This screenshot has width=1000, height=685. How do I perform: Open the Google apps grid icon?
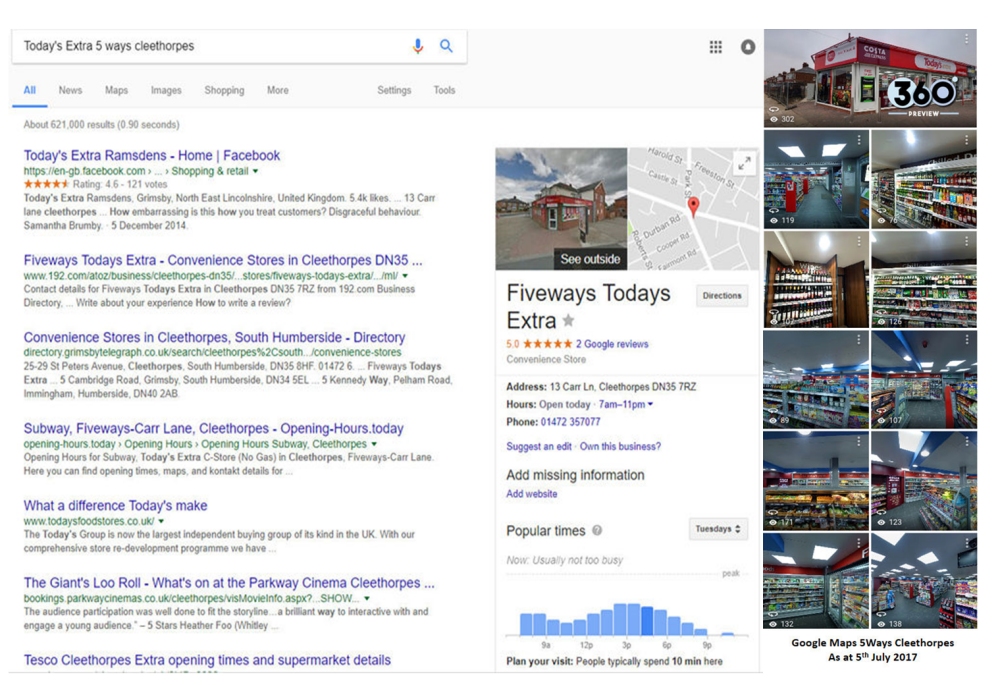(716, 47)
